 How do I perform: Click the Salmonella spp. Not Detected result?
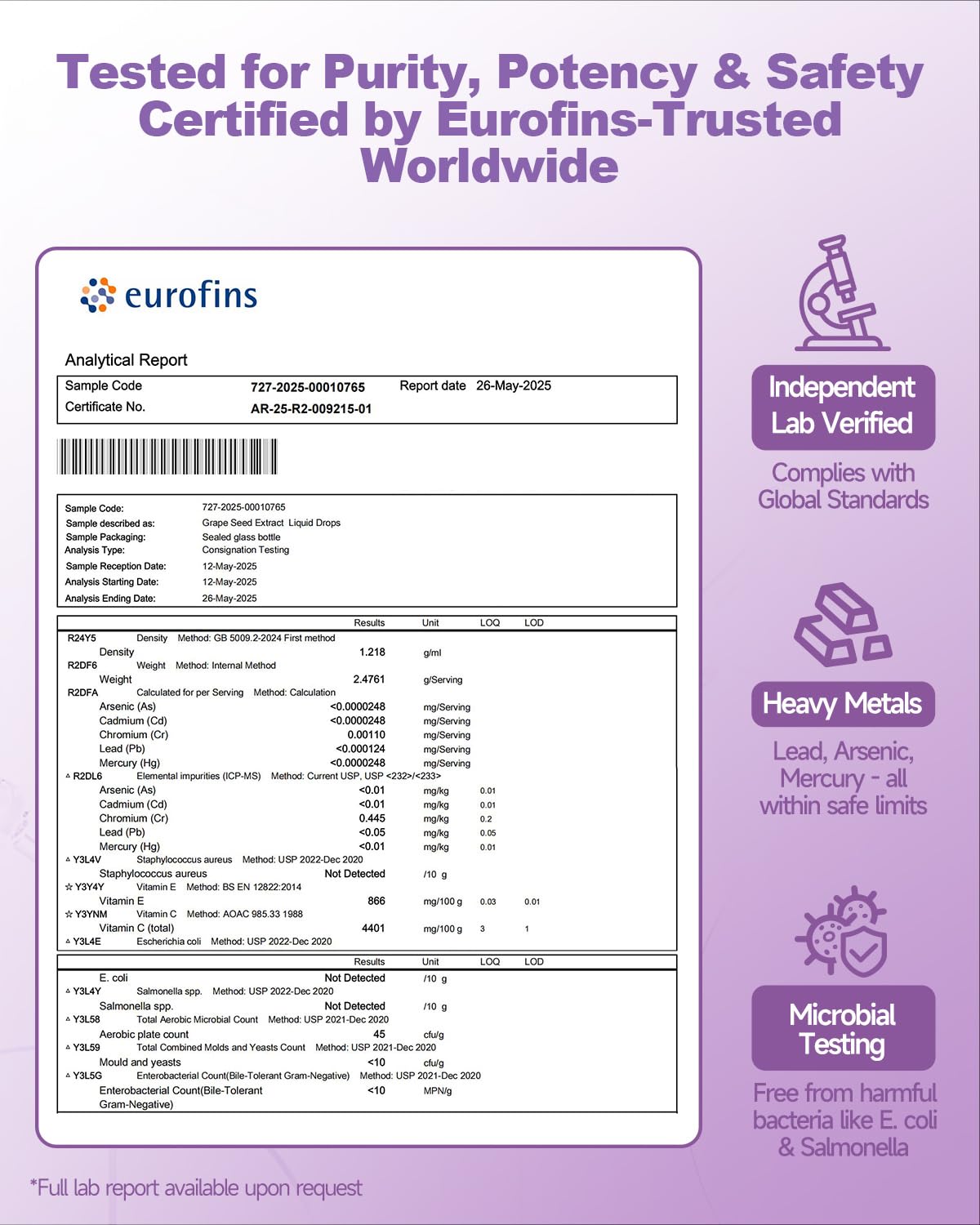click(354, 1006)
